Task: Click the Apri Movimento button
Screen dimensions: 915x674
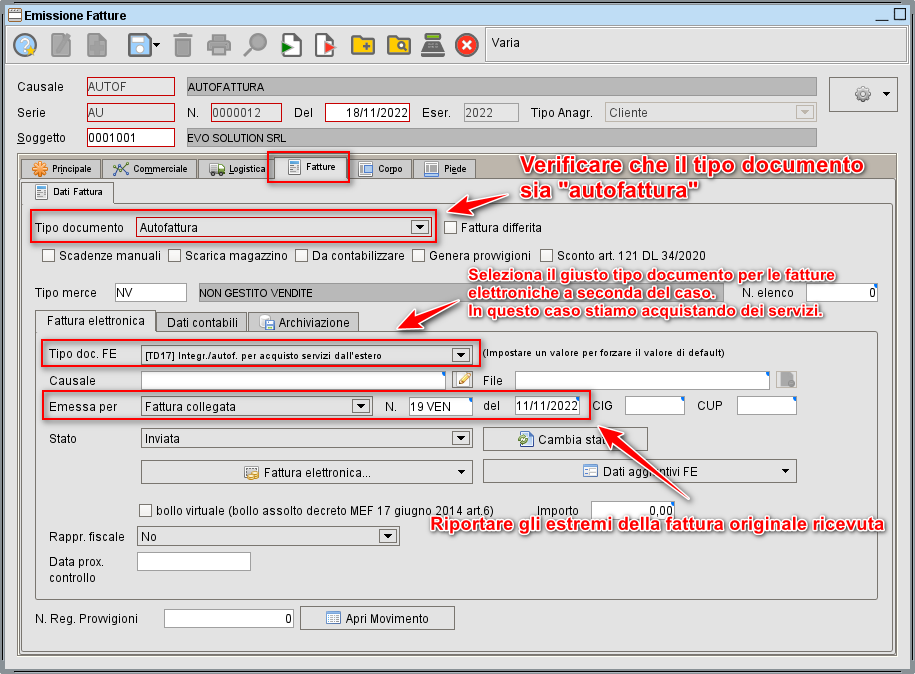Action: click(377, 617)
